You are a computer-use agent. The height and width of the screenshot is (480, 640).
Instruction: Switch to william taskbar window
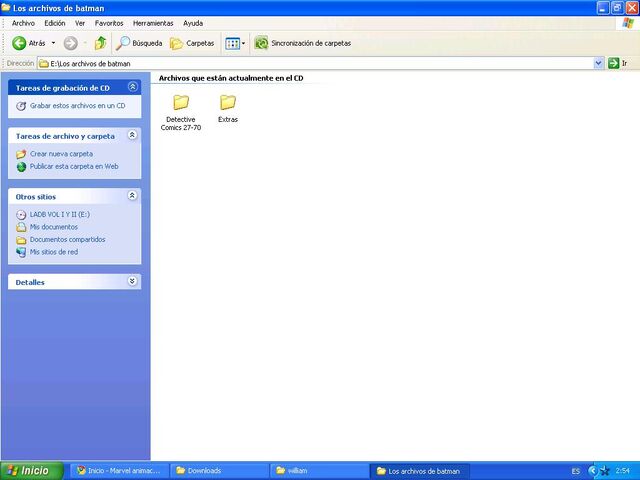[x=320, y=471]
